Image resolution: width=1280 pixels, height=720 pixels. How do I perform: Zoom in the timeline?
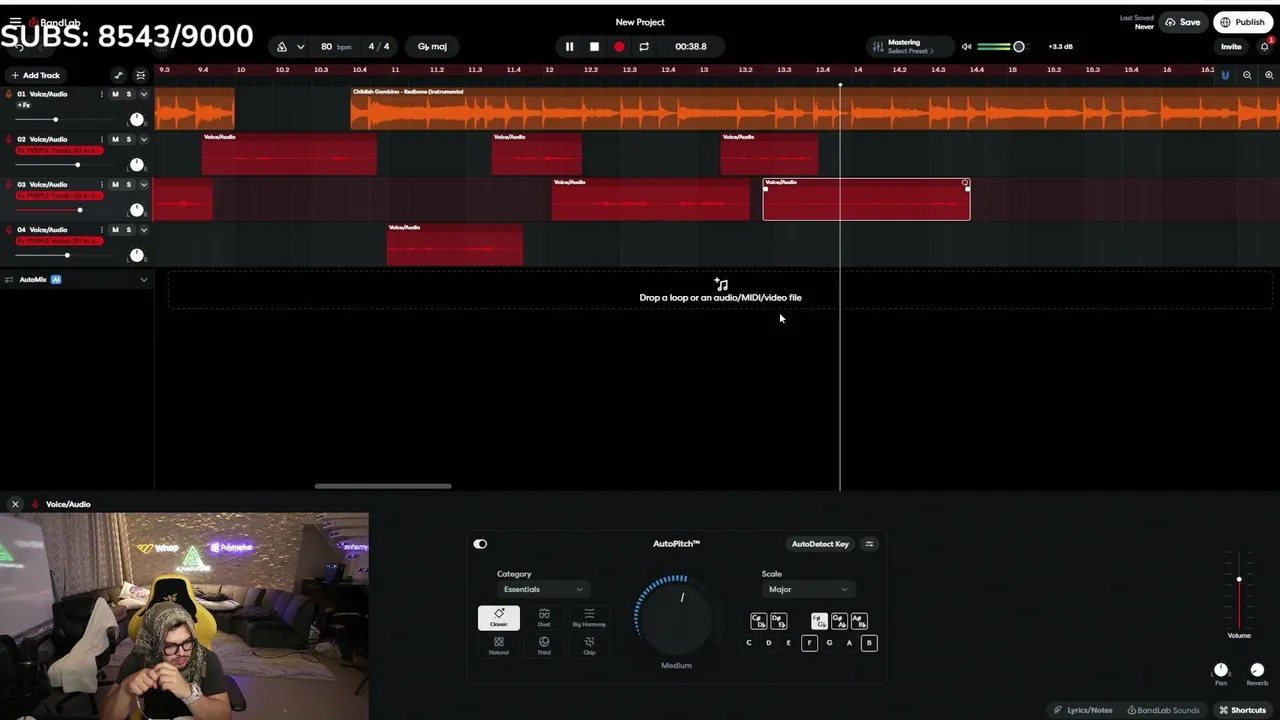click(x=1269, y=75)
